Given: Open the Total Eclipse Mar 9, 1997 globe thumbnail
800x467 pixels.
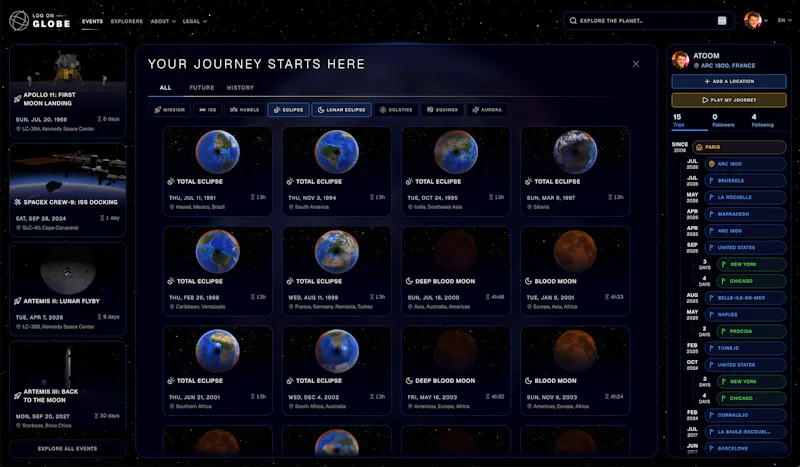Looking at the screenshot, I should click(x=575, y=152).
